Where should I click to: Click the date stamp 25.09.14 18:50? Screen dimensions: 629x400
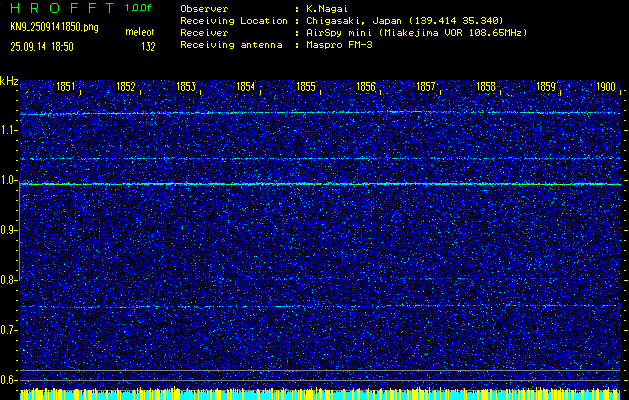pos(42,47)
